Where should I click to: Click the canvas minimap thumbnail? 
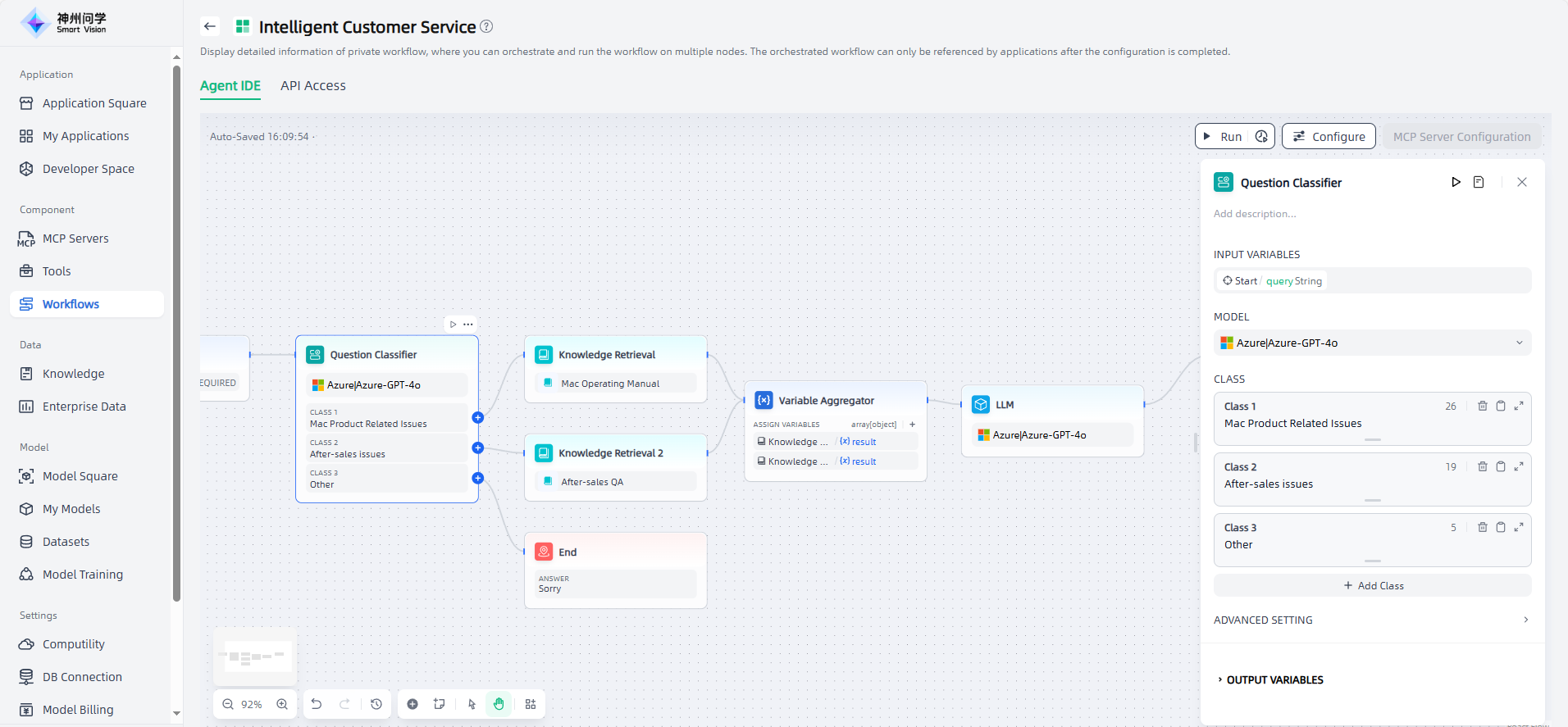click(x=255, y=657)
